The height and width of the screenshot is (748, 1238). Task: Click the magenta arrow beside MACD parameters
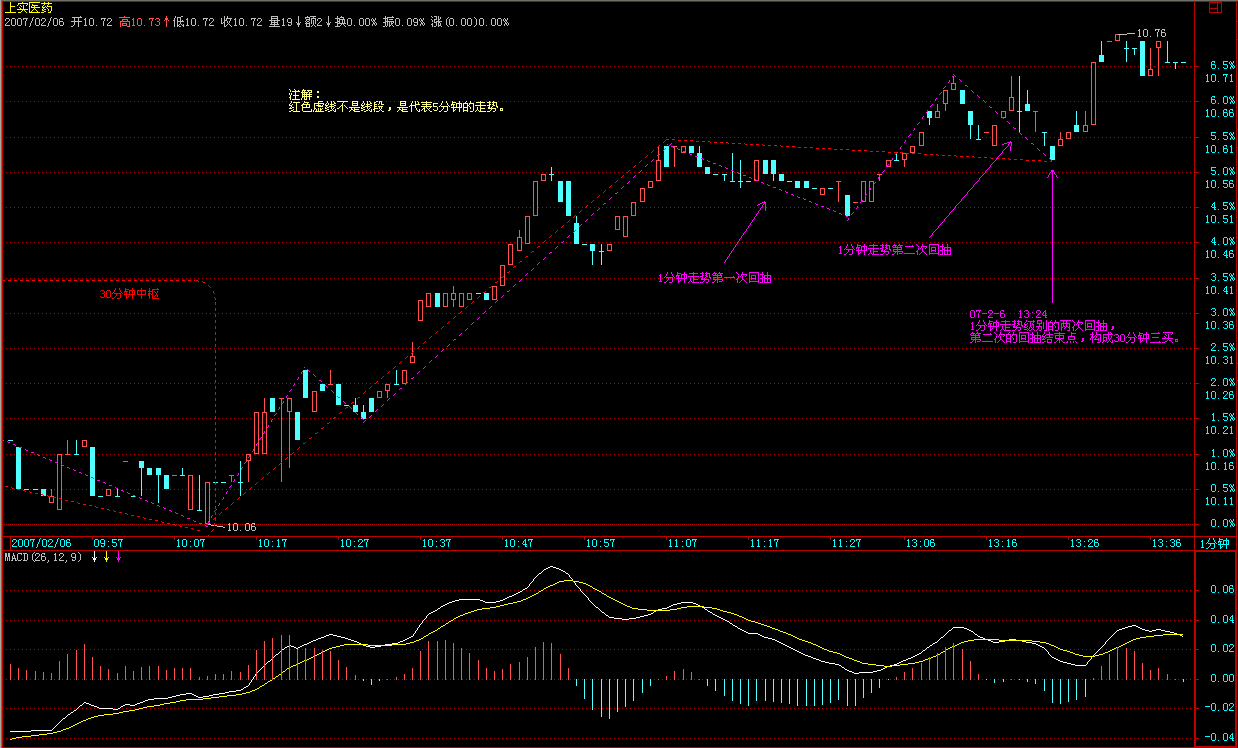(118, 557)
